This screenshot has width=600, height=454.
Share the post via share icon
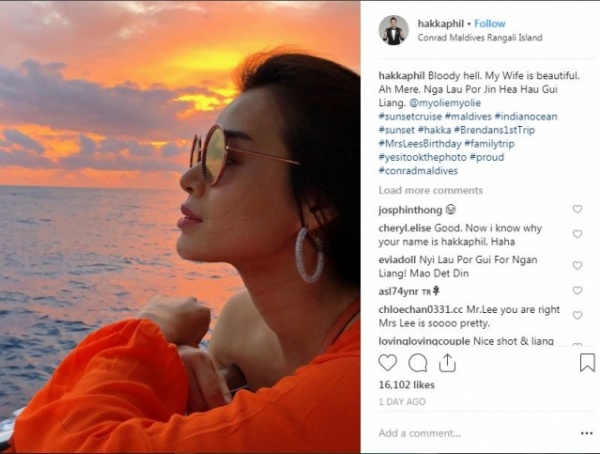point(447,363)
